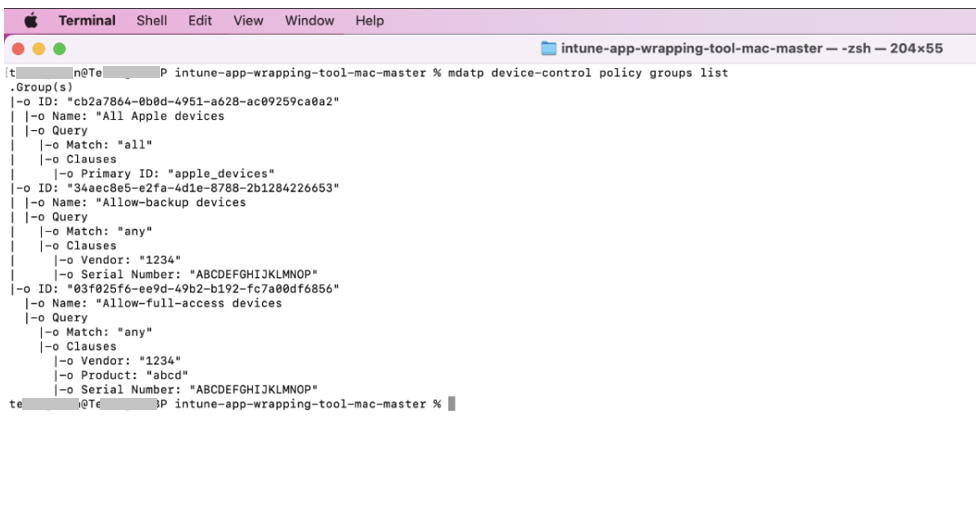Open the Edit menu
Screen dimensions: 976x508
click(x=200, y=21)
